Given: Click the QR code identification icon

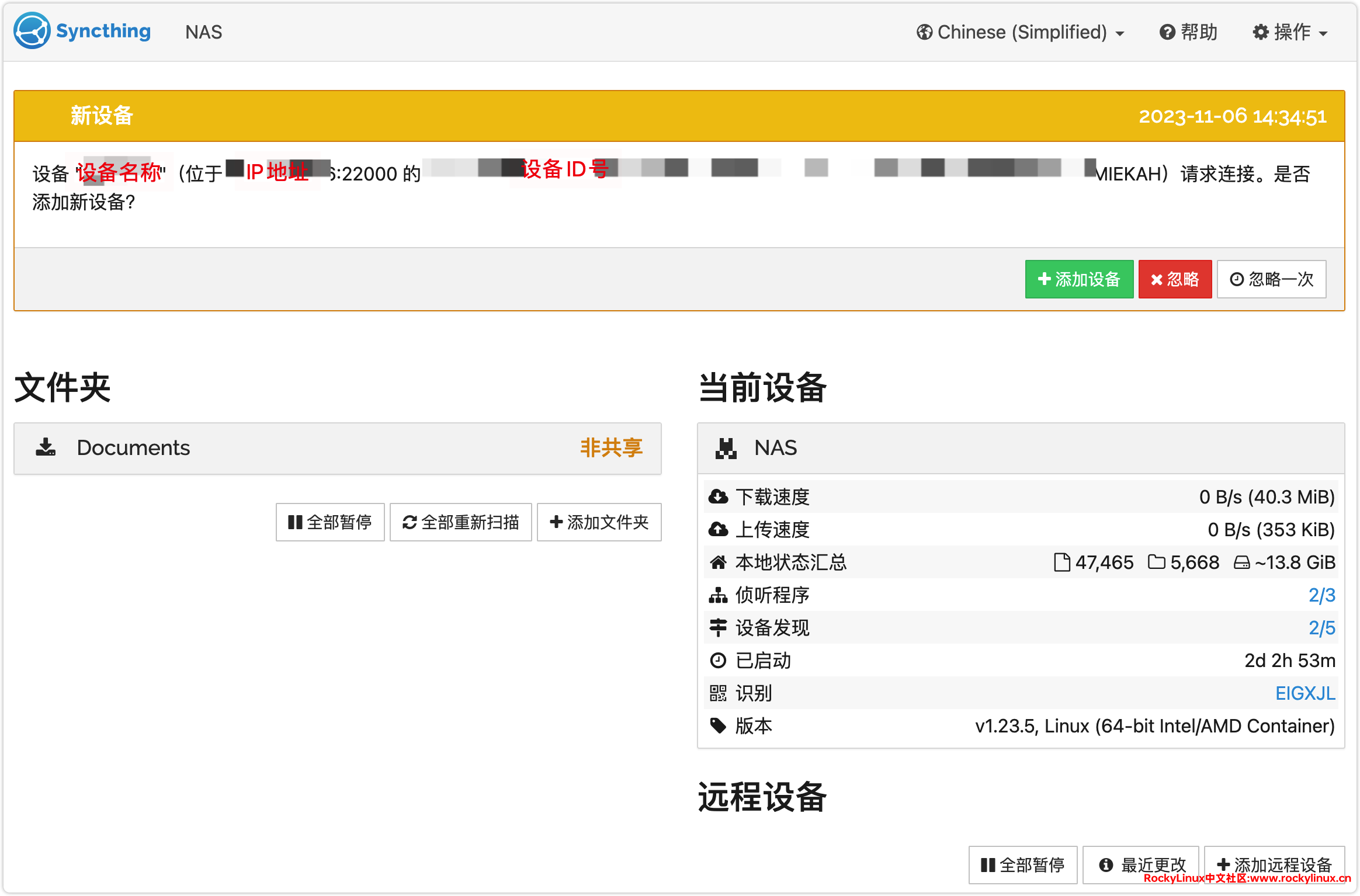Looking at the screenshot, I should [x=718, y=693].
